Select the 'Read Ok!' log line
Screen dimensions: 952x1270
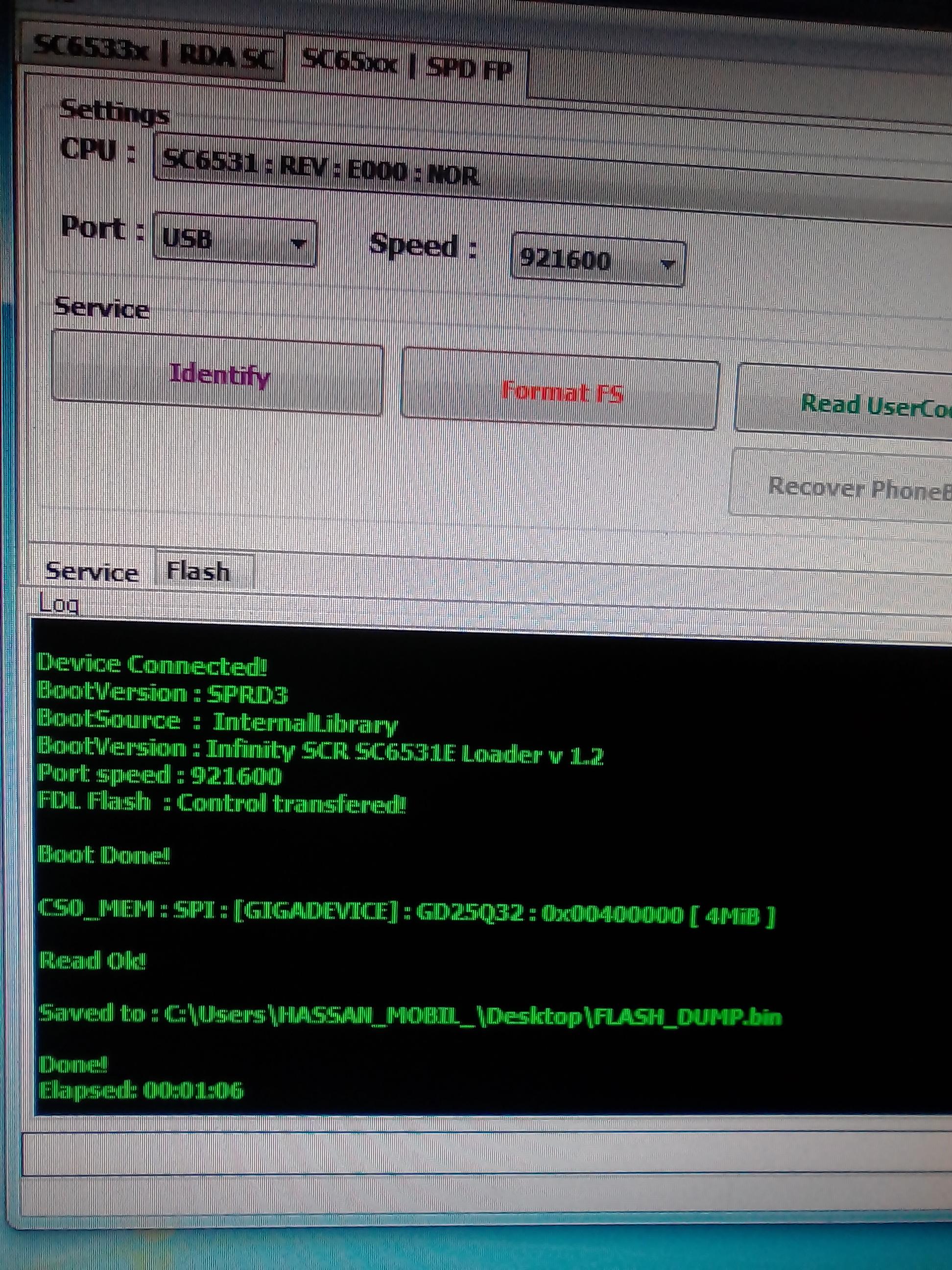coord(93,960)
